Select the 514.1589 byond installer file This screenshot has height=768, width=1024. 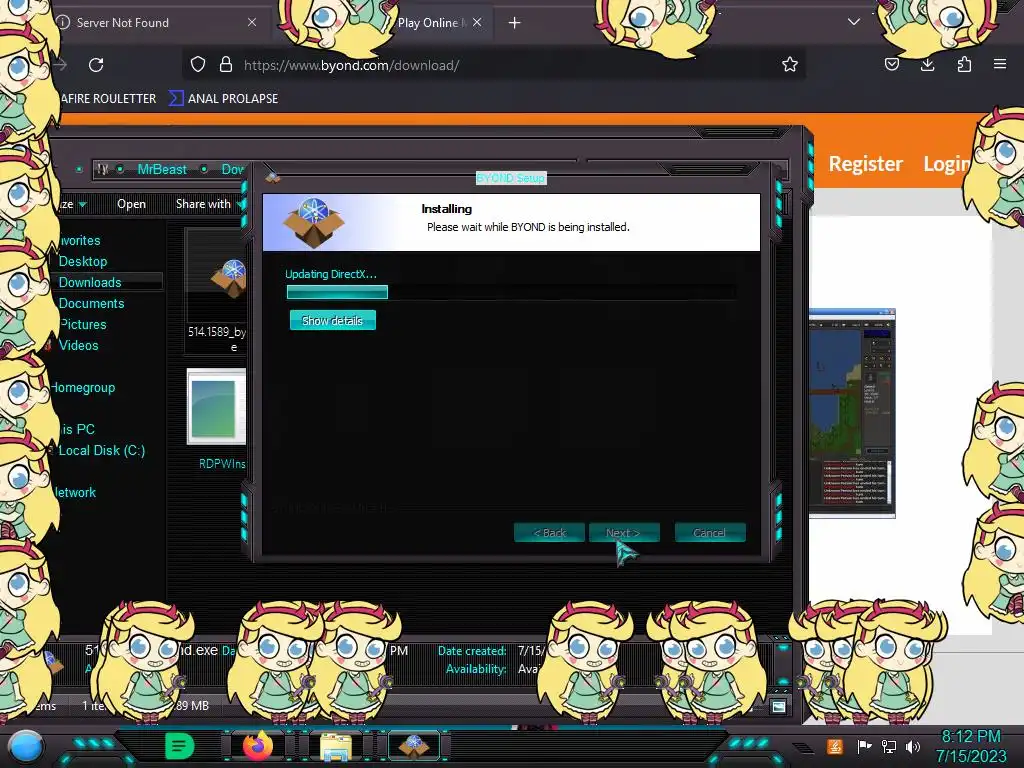tap(217, 292)
